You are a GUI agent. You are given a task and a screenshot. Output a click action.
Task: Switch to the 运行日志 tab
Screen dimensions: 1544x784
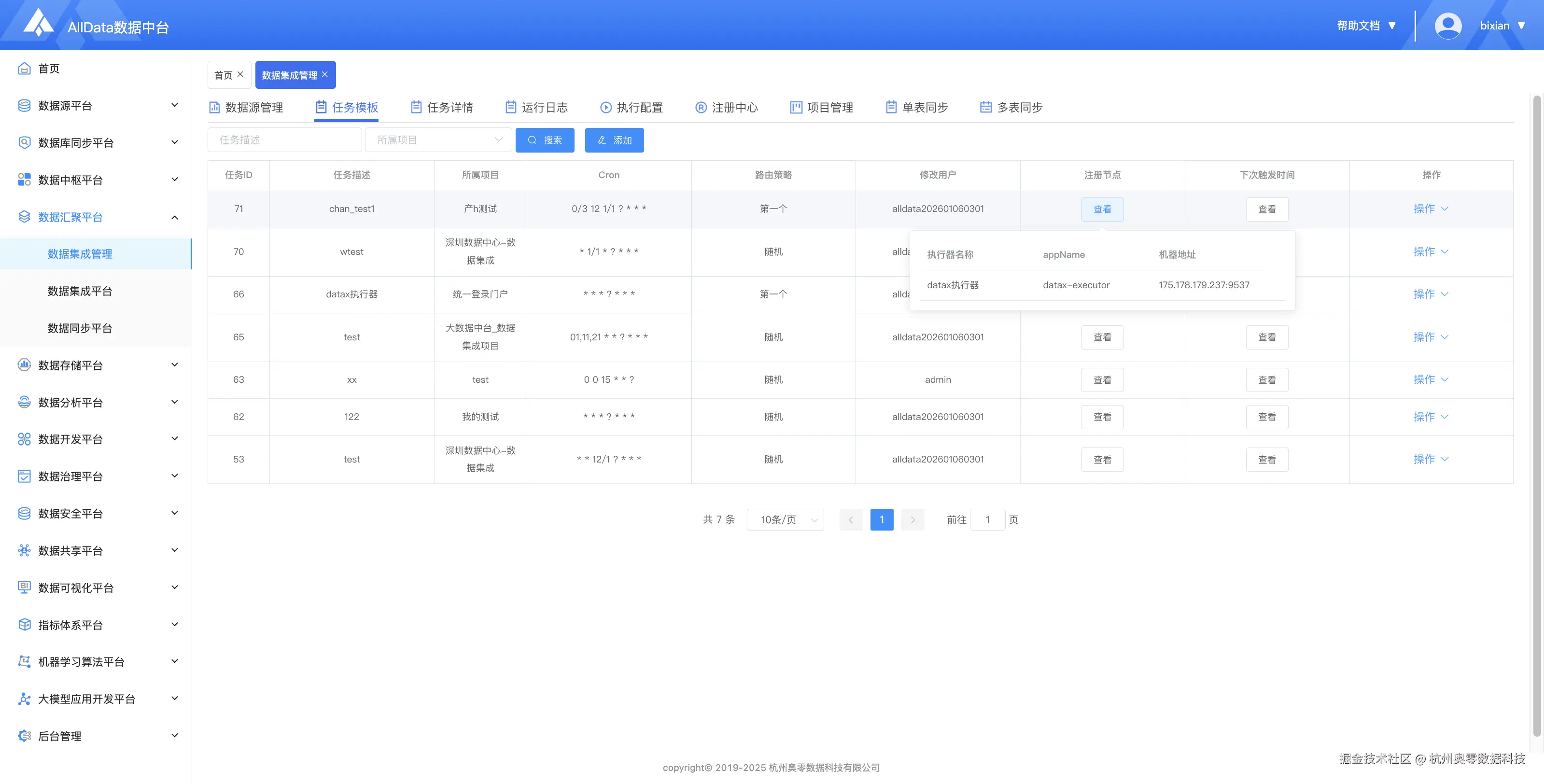click(536, 107)
